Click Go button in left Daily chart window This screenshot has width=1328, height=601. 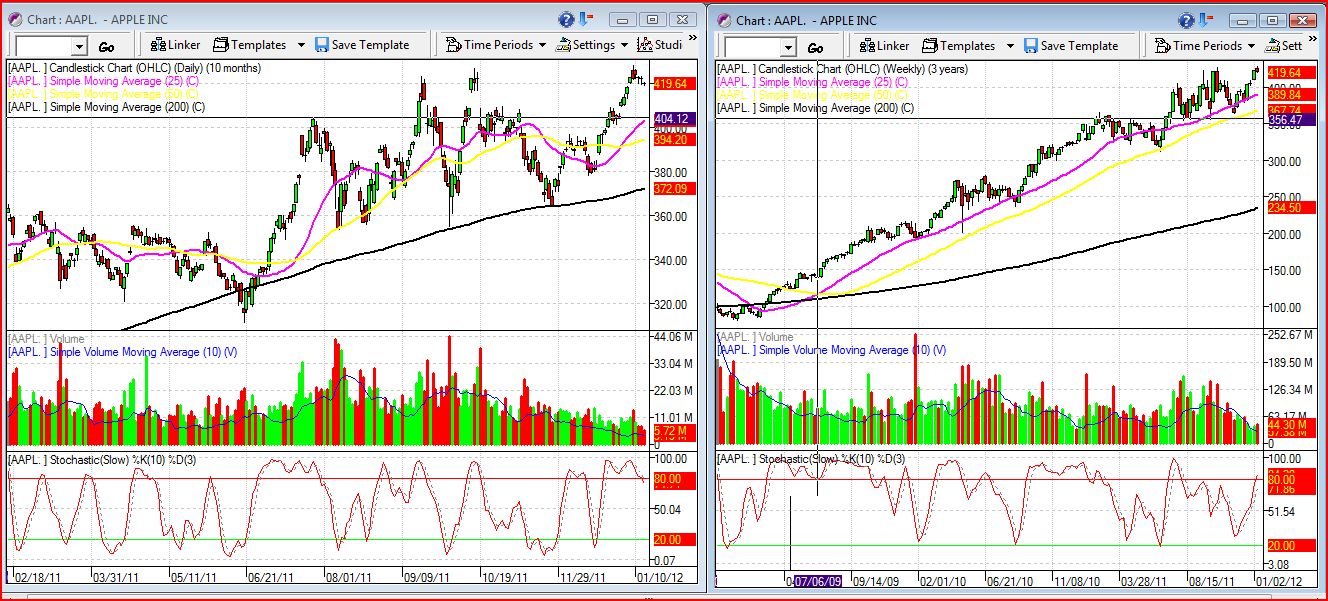click(x=107, y=46)
